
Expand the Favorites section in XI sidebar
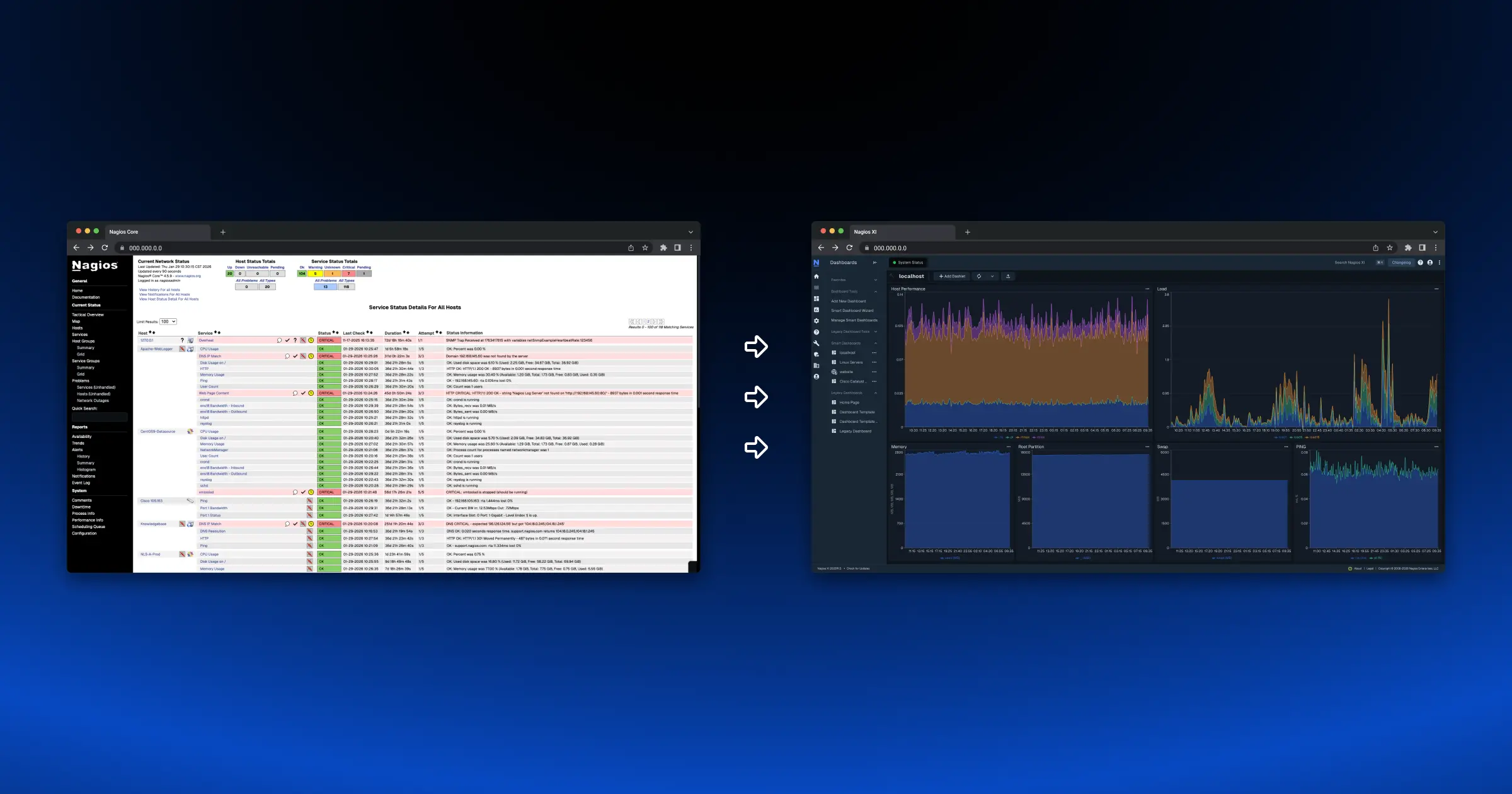point(875,280)
